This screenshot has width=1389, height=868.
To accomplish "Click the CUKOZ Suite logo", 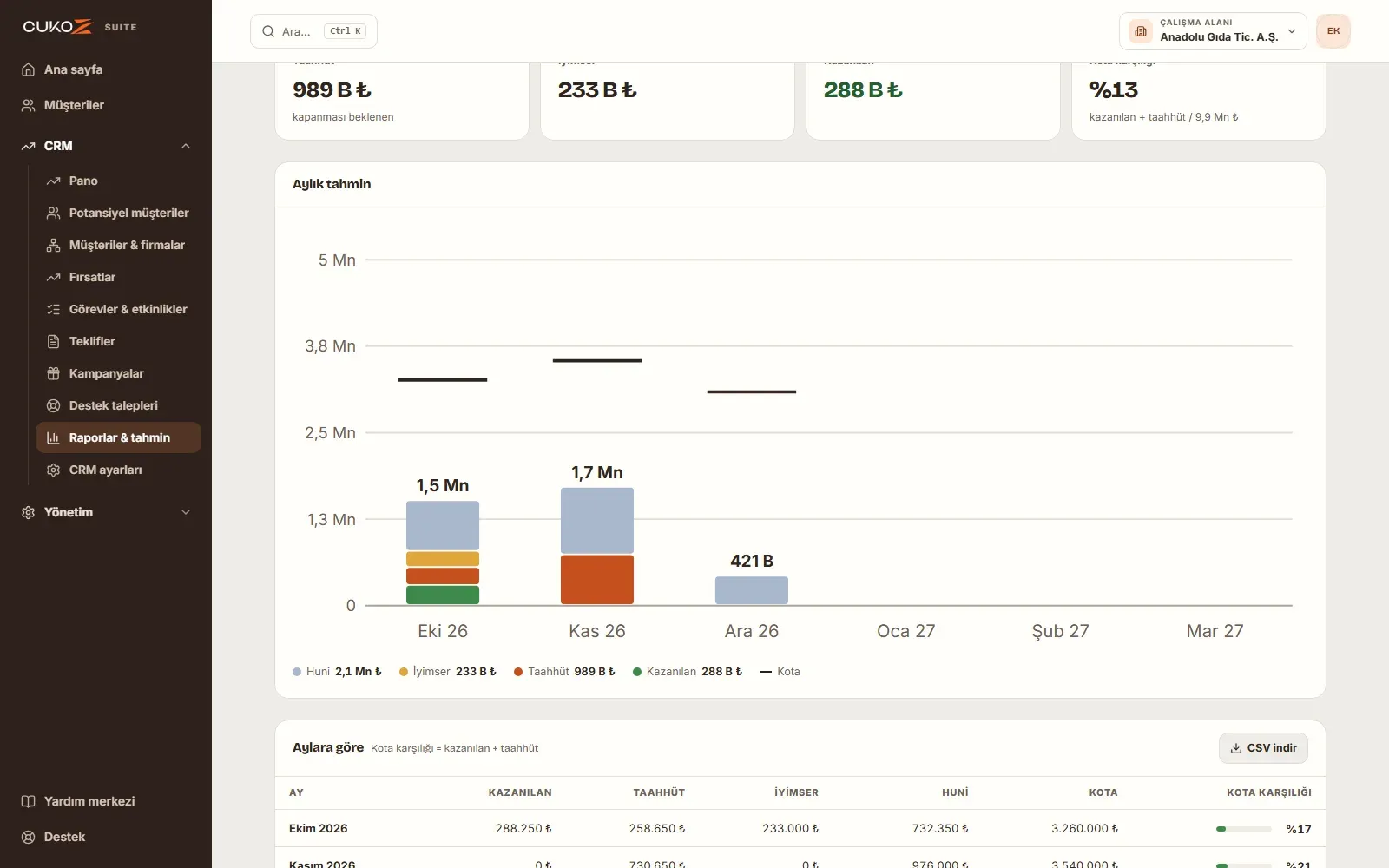I will pos(80,27).
